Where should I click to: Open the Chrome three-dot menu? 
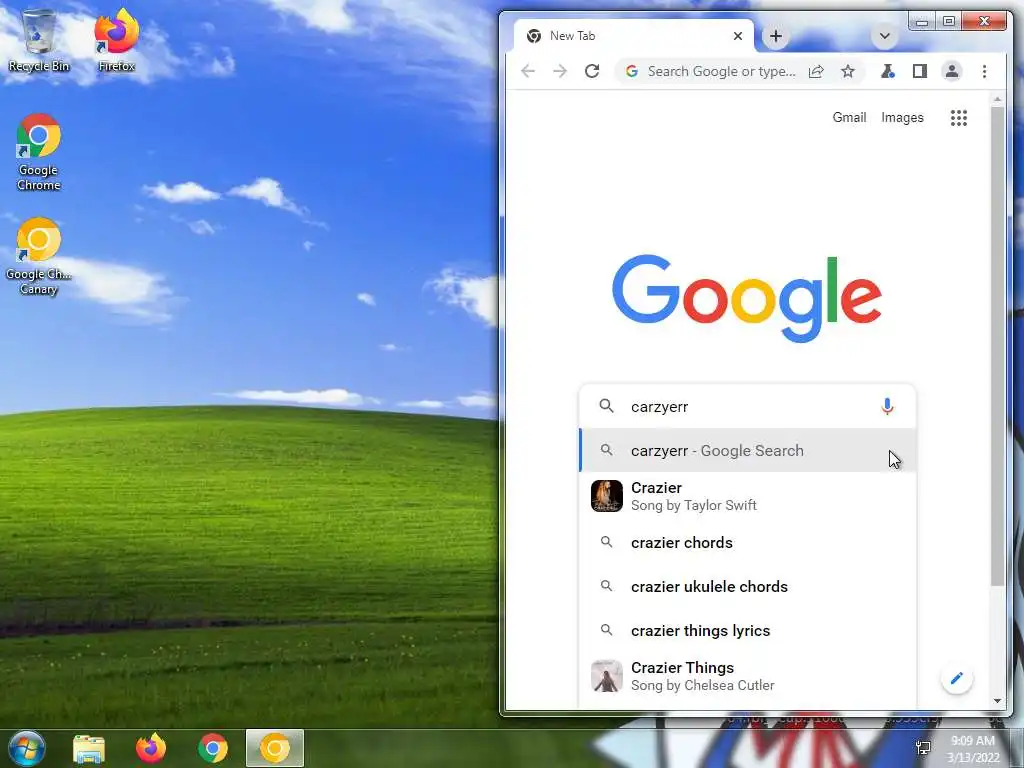984,71
